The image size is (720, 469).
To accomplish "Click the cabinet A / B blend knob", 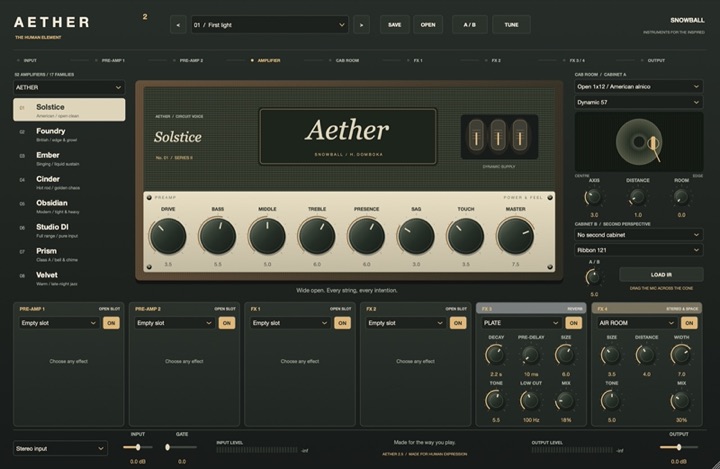I will 594,277.
